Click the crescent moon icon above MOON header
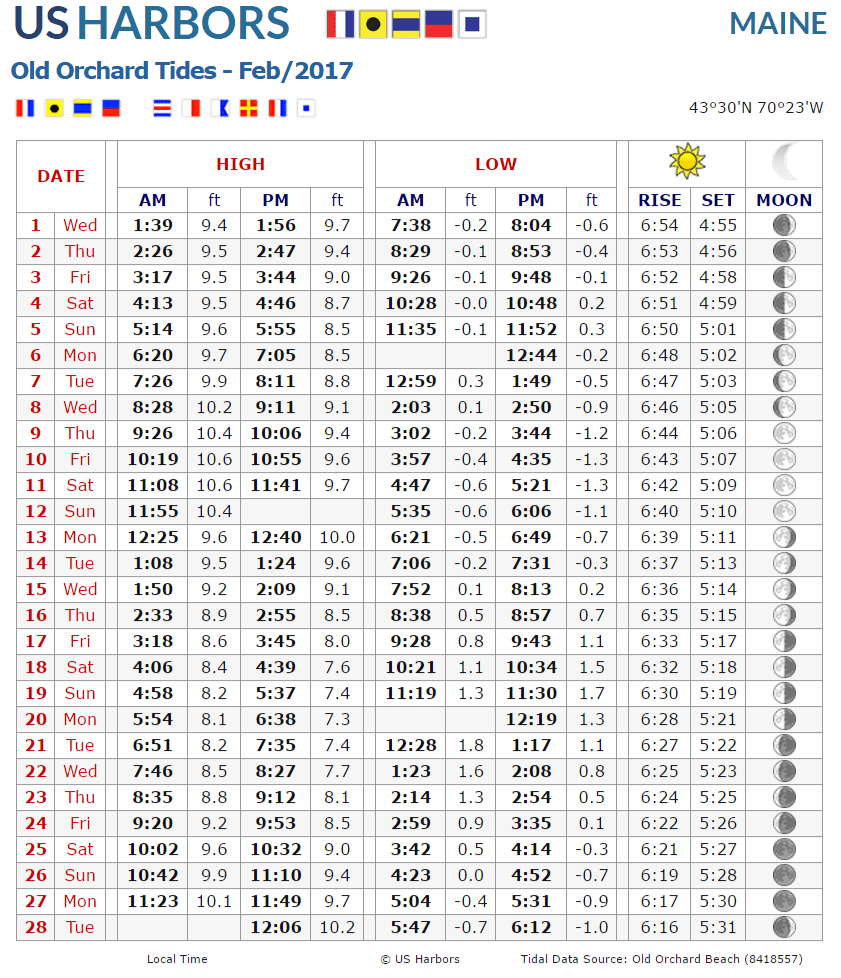This screenshot has width=841, height=978. [785, 162]
